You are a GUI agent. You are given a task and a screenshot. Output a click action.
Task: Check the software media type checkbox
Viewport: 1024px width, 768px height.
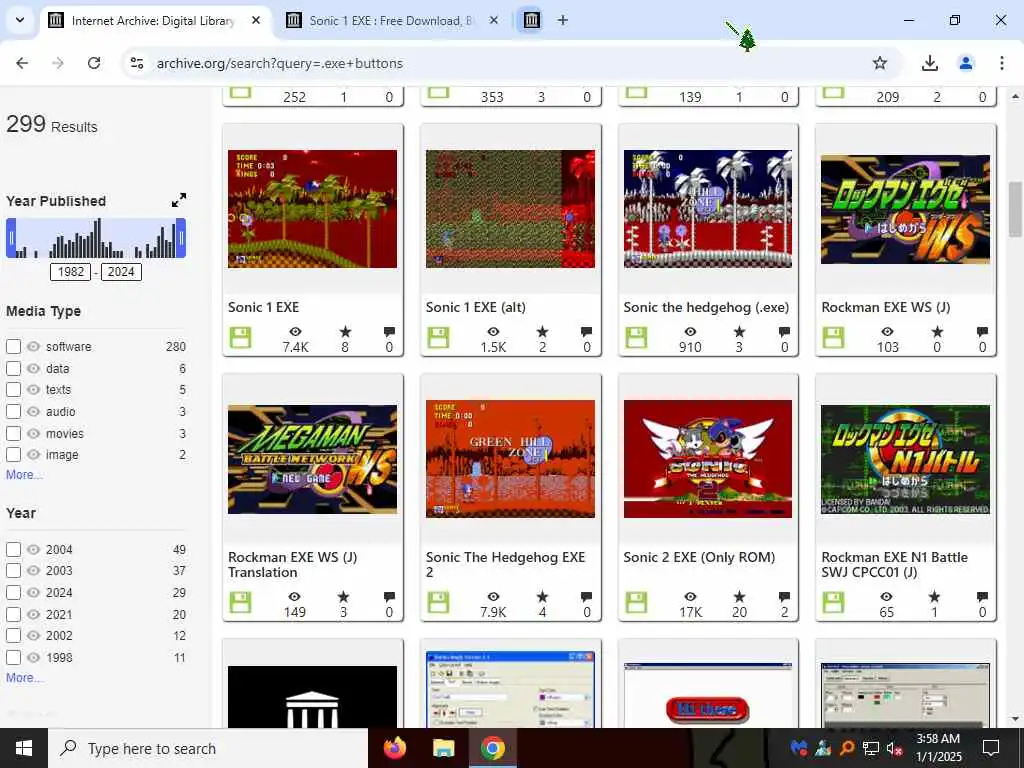pos(13,346)
